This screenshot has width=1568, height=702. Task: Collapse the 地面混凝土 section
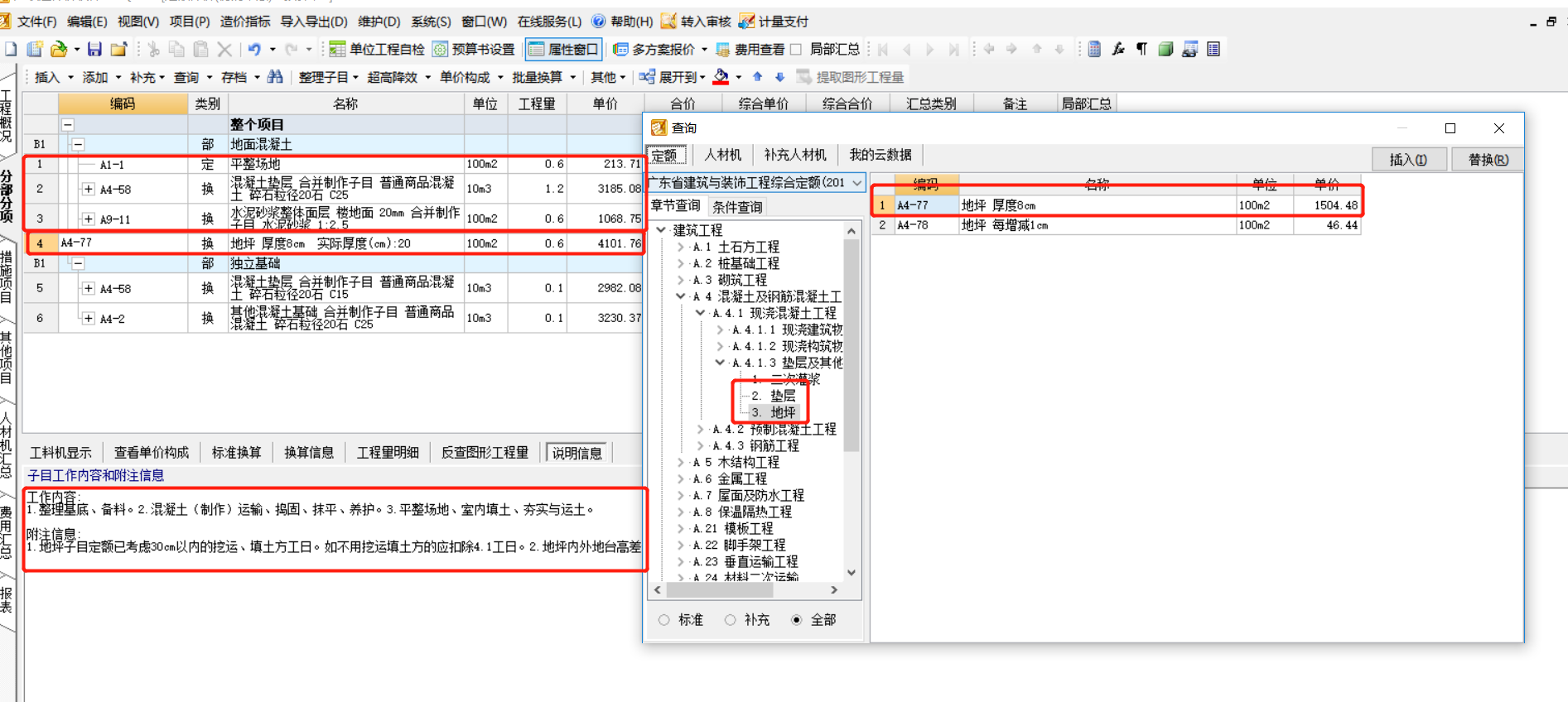78,144
